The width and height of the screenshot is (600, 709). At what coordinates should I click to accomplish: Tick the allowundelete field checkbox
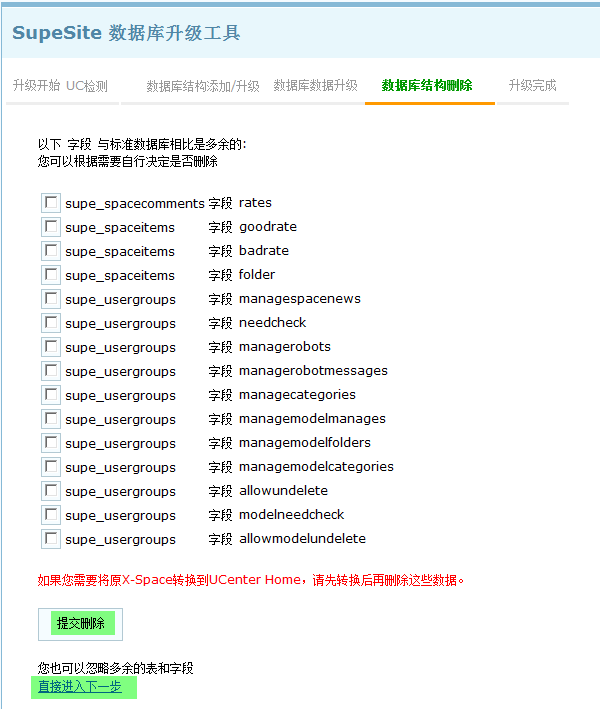coord(51,491)
